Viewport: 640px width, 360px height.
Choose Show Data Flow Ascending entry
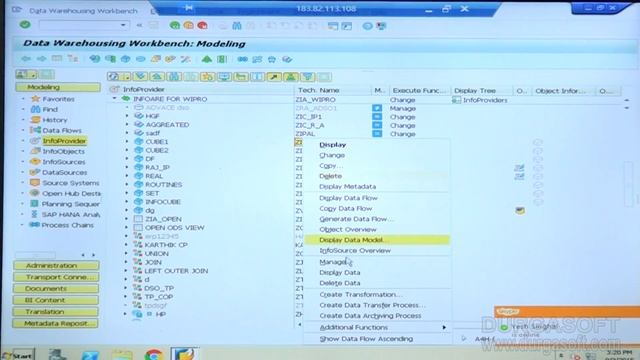pos(366,339)
